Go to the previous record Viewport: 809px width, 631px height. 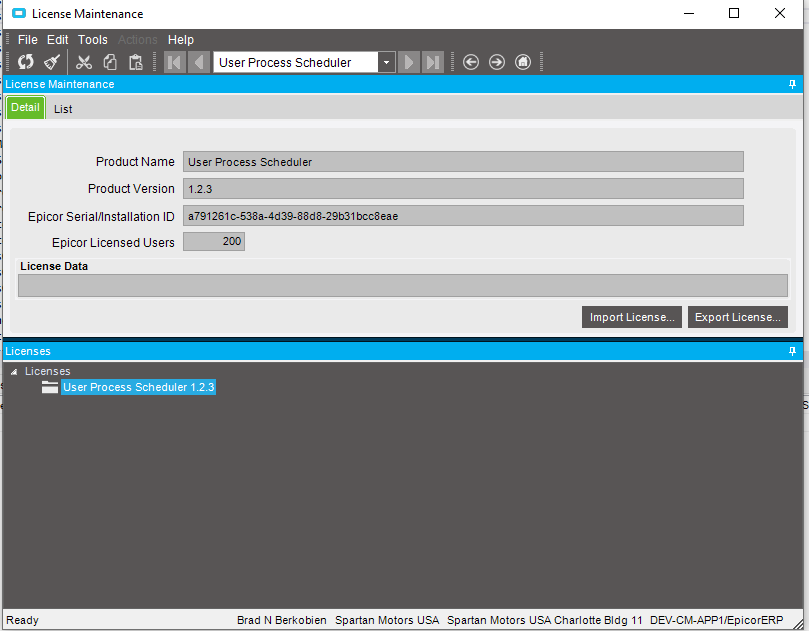[x=199, y=62]
